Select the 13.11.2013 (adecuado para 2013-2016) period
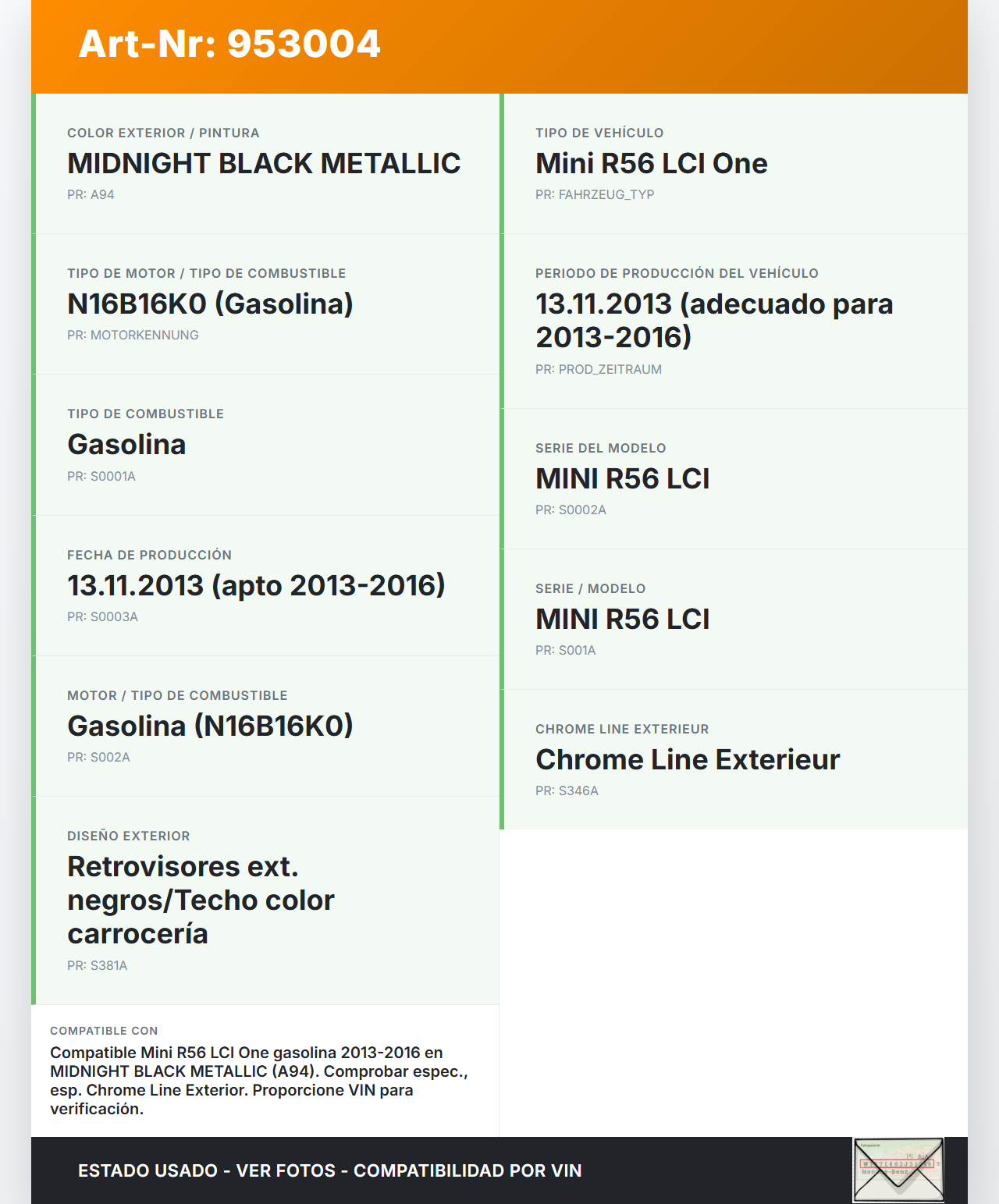This screenshot has width=999, height=1204. point(713,321)
